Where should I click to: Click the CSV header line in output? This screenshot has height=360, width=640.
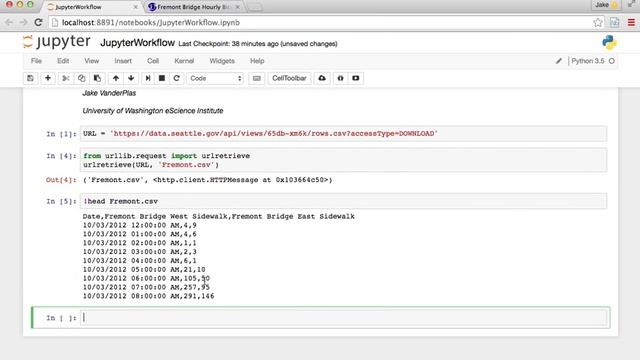219,216
